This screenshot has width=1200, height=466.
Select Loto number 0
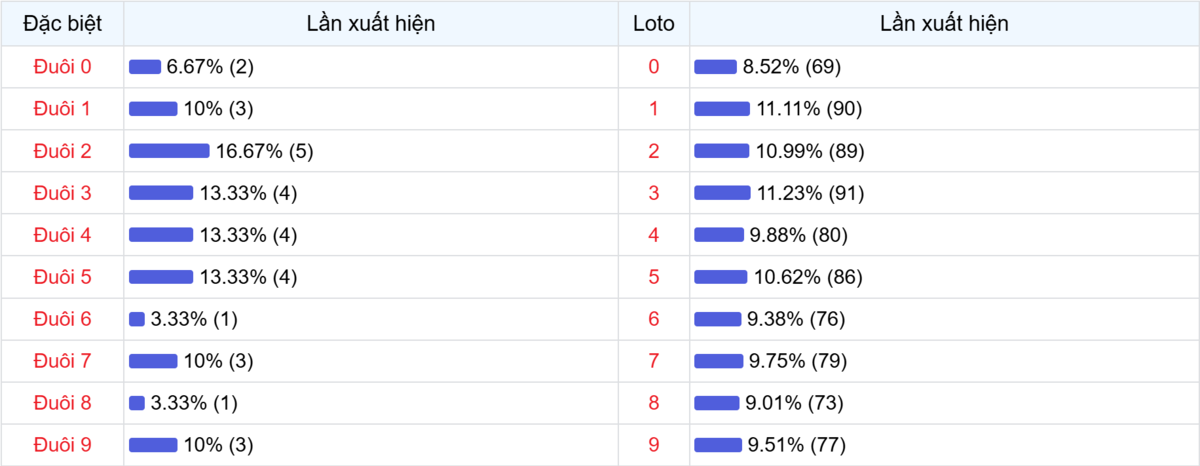654,67
